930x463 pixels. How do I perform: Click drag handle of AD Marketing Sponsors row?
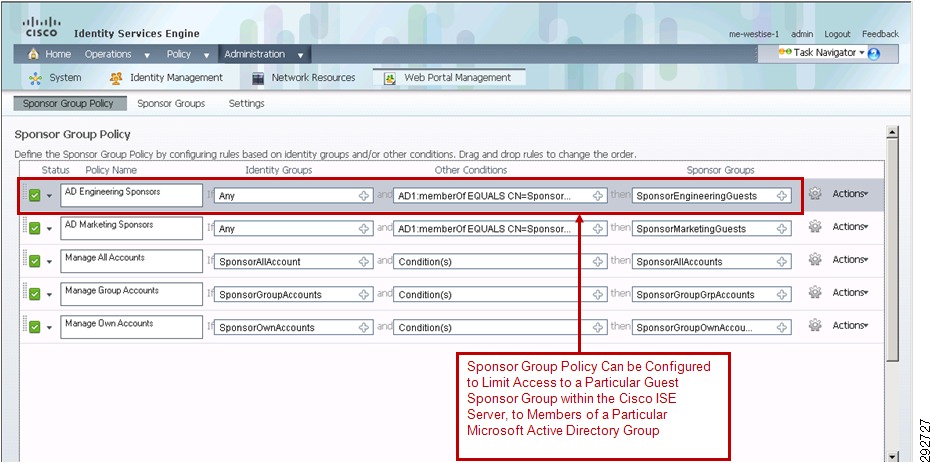25,225
